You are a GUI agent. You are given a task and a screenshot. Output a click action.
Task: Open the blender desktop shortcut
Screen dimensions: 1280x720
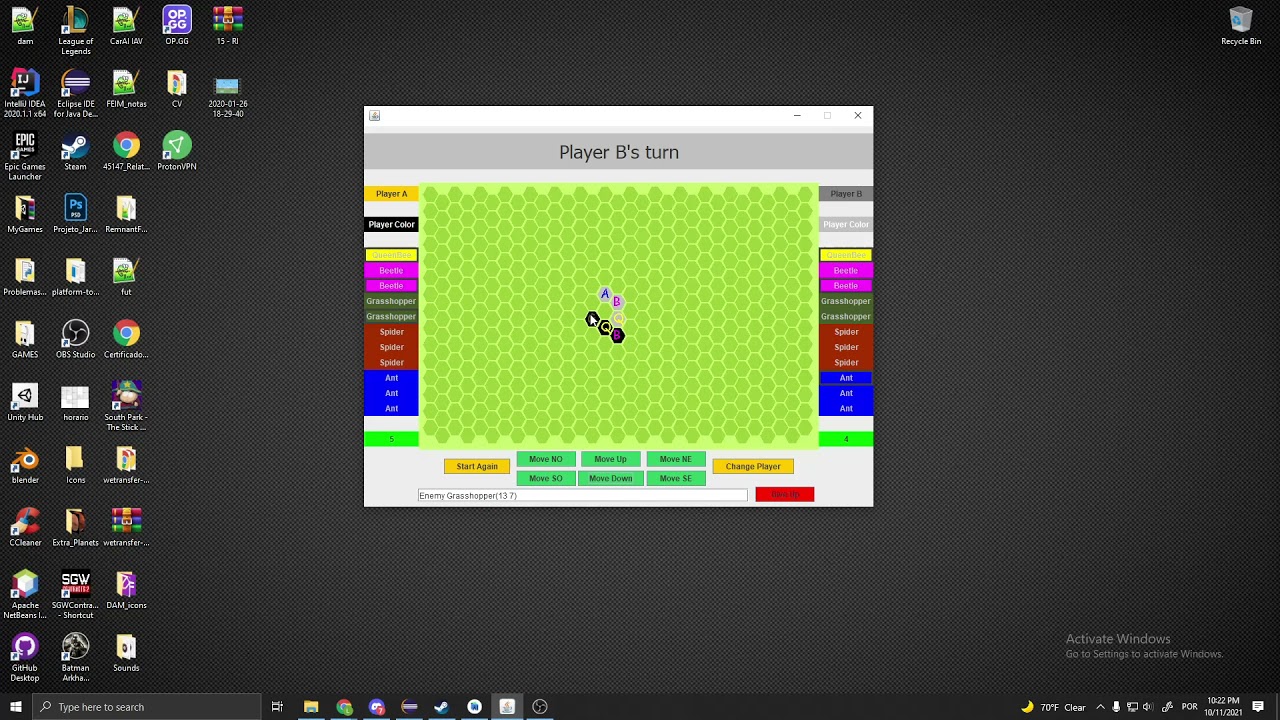pyautogui.click(x=25, y=466)
